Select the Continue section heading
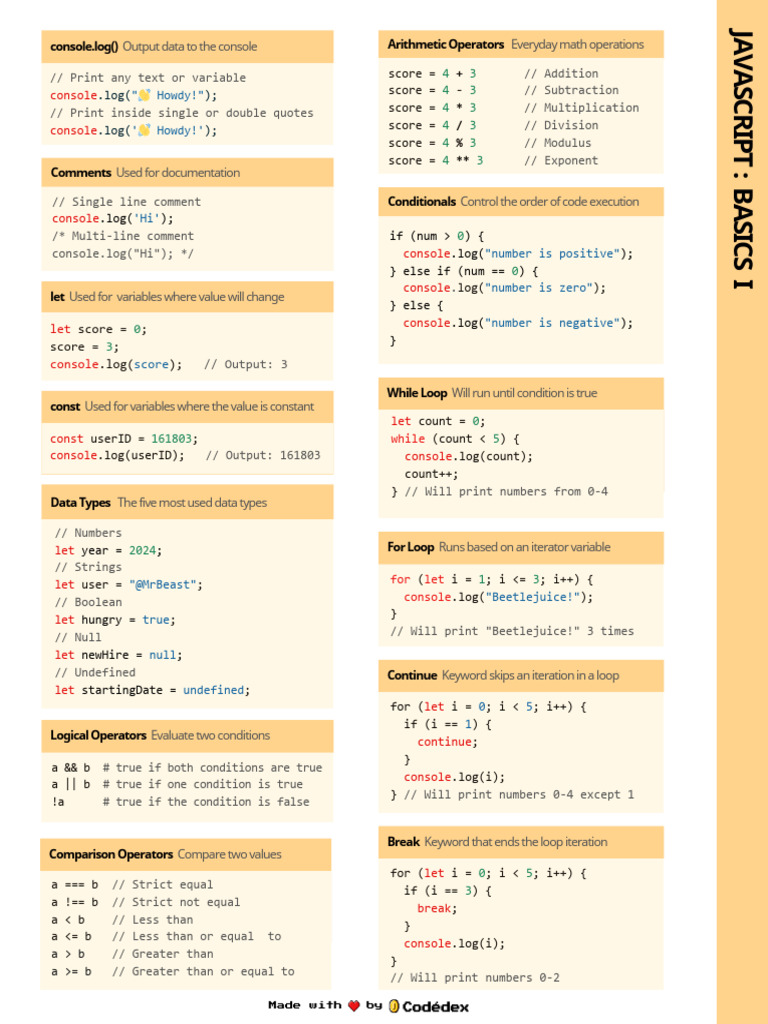 [x=413, y=675]
